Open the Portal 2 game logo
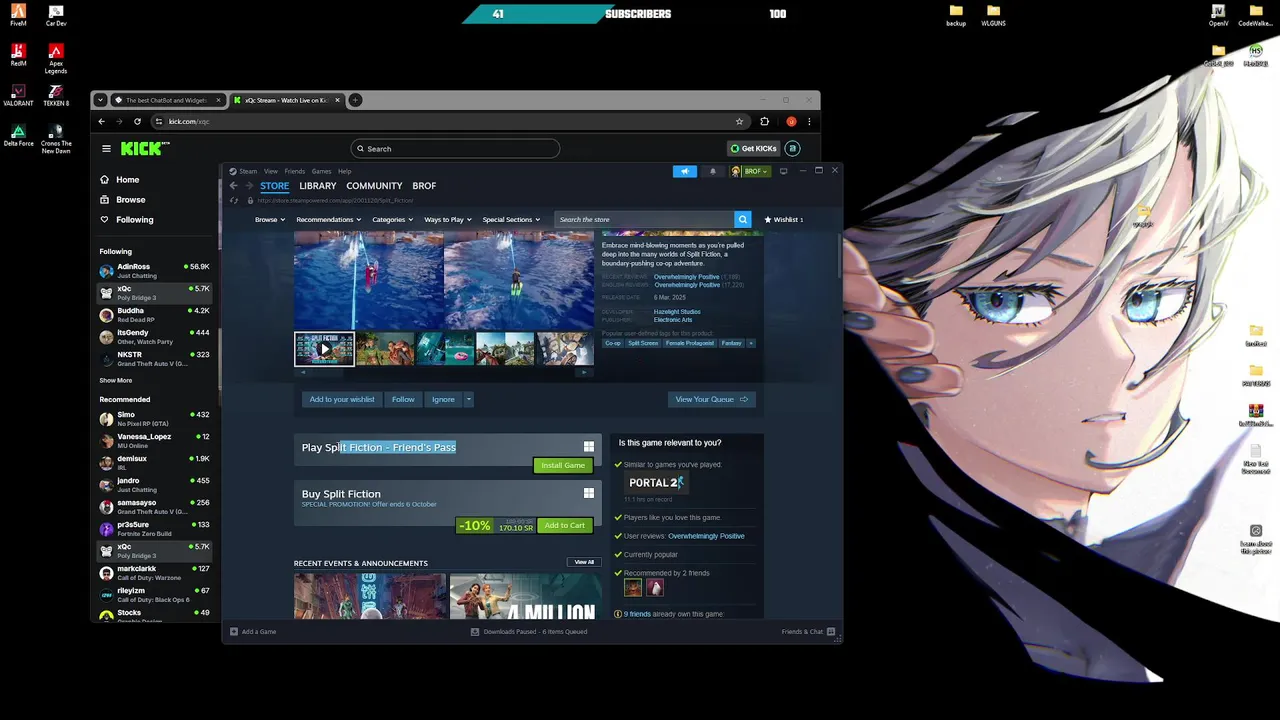The image size is (1280, 720). [656, 482]
